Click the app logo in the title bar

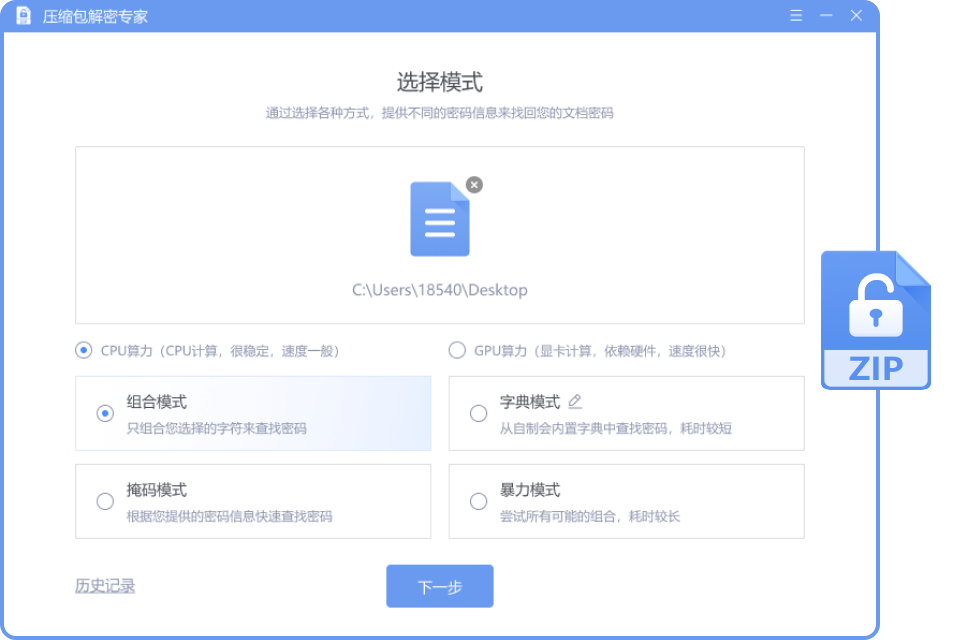23,16
